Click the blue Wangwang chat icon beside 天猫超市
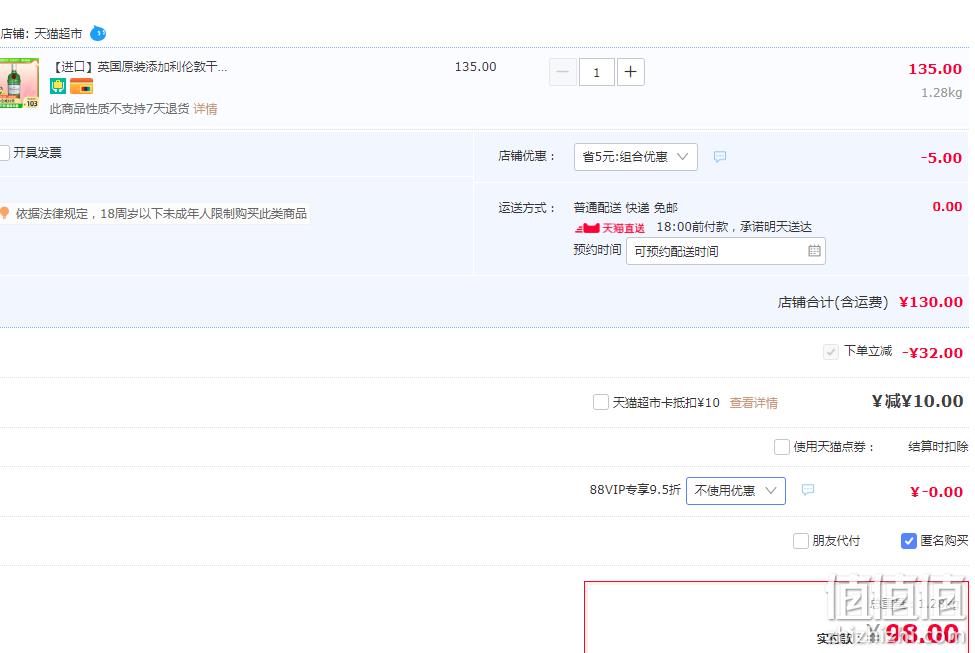The height and width of the screenshot is (653, 975). pyautogui.click(x=98, y=33)
